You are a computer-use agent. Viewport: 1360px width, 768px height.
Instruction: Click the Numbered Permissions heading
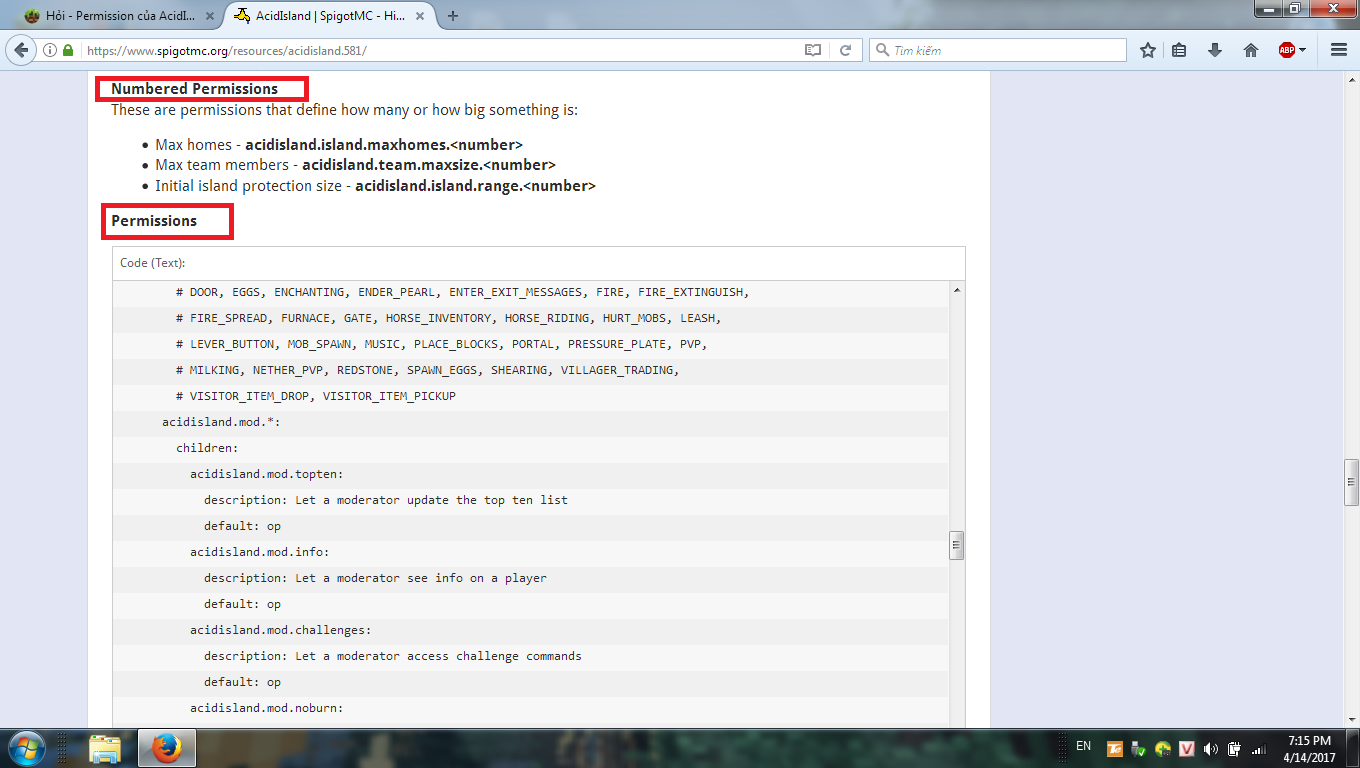(195, 89)
